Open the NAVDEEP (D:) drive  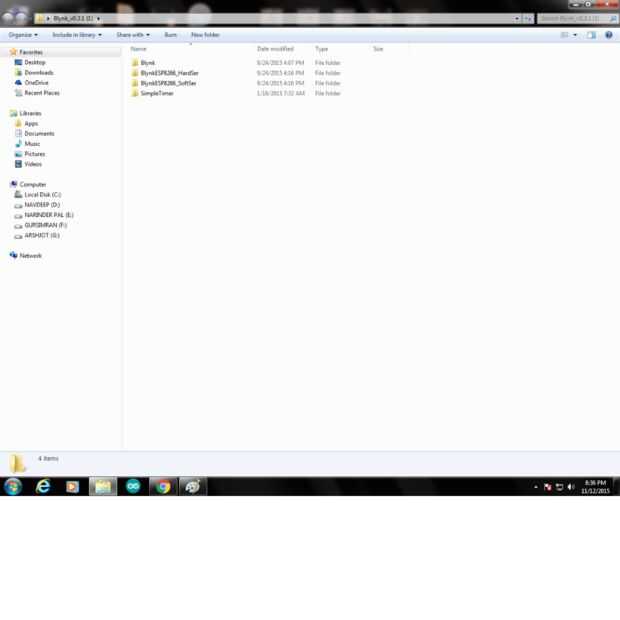(x=42, y=205)
